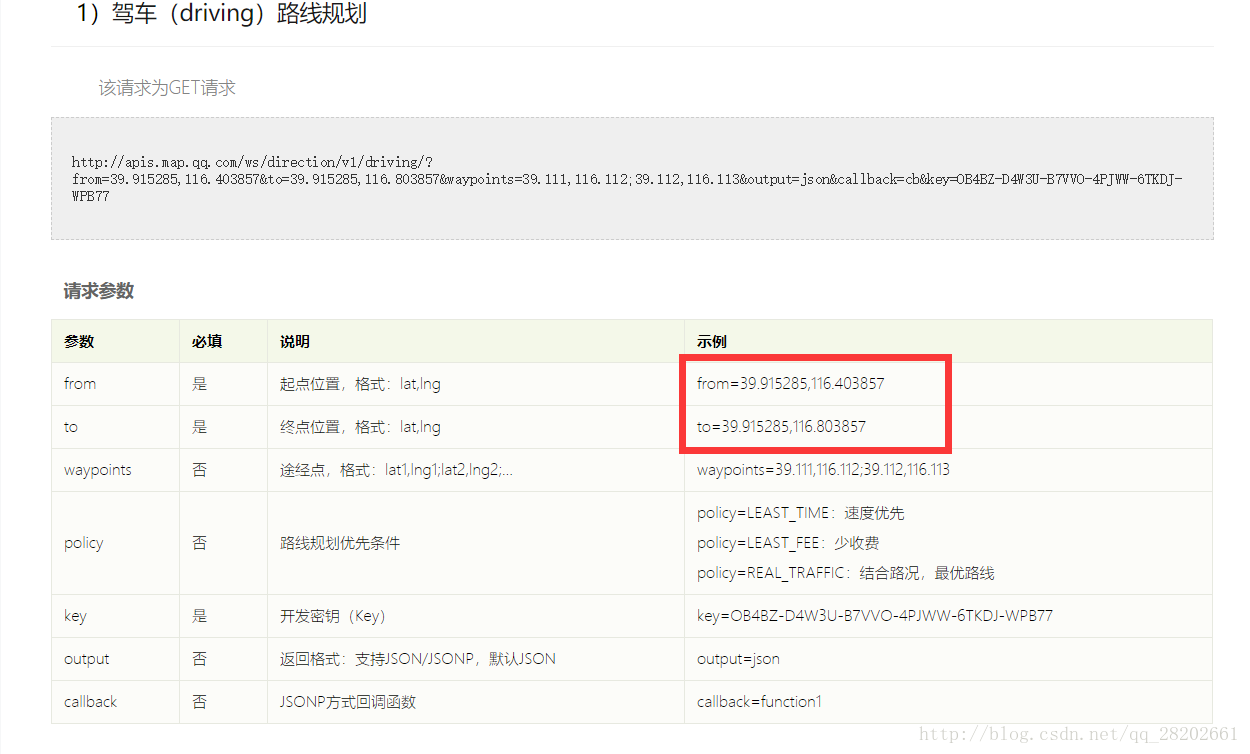Click the API URL code block
Image resolution: width=1250 pixels, height=754 pixels.
click(632, 178)
